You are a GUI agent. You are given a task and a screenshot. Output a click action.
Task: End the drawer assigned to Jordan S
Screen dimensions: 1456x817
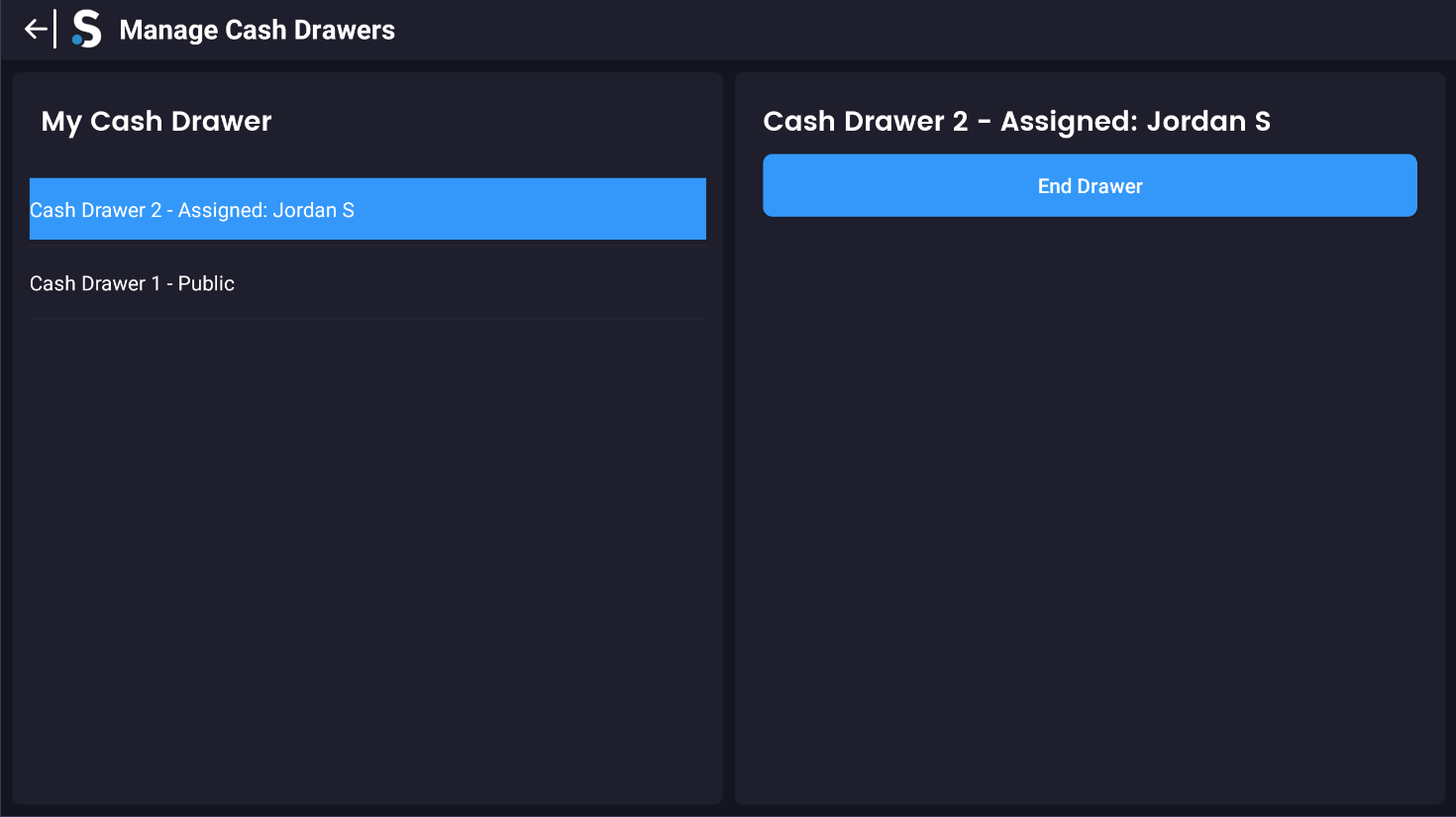click(1090, 185)
